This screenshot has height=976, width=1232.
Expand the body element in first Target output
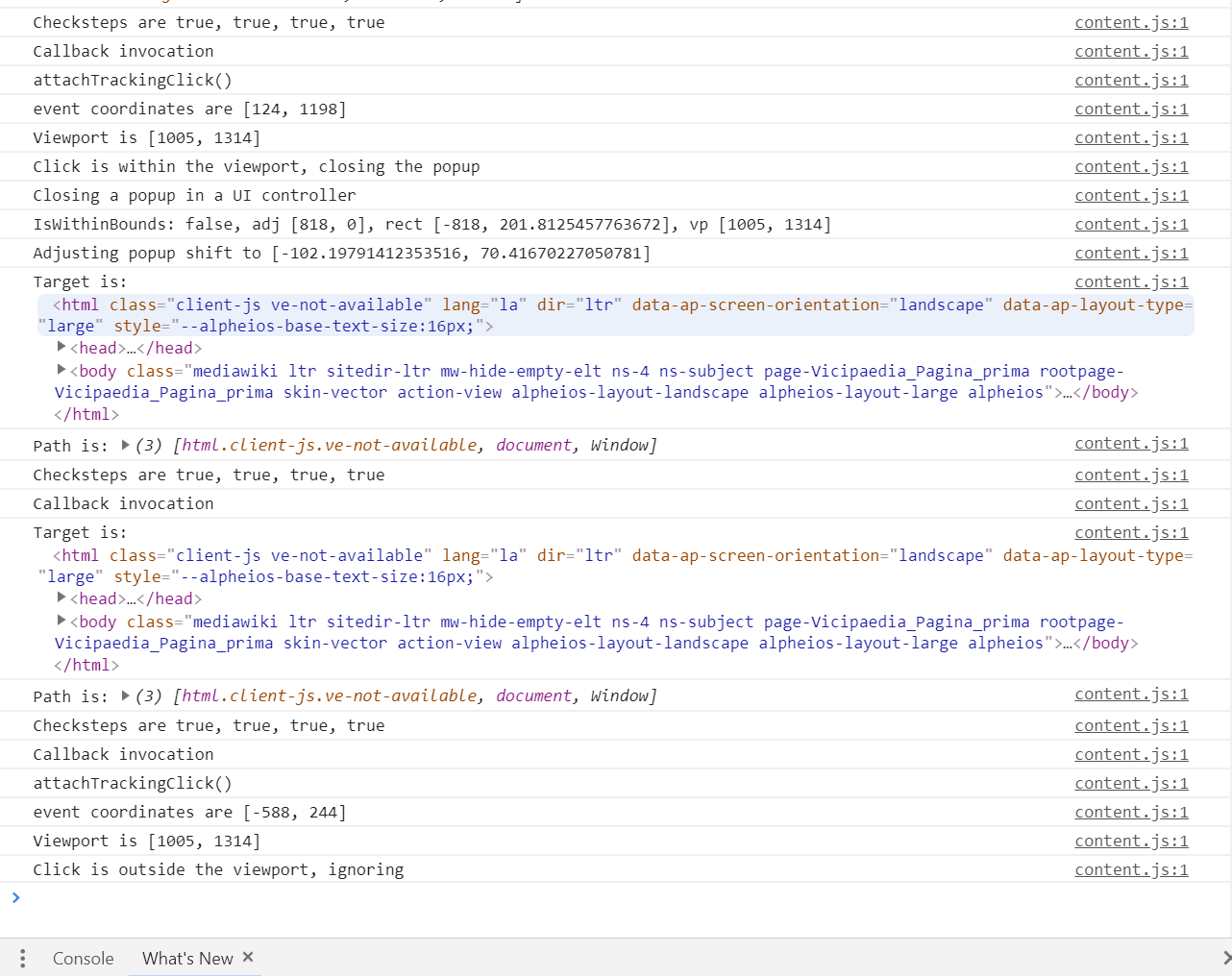point(61,371)
